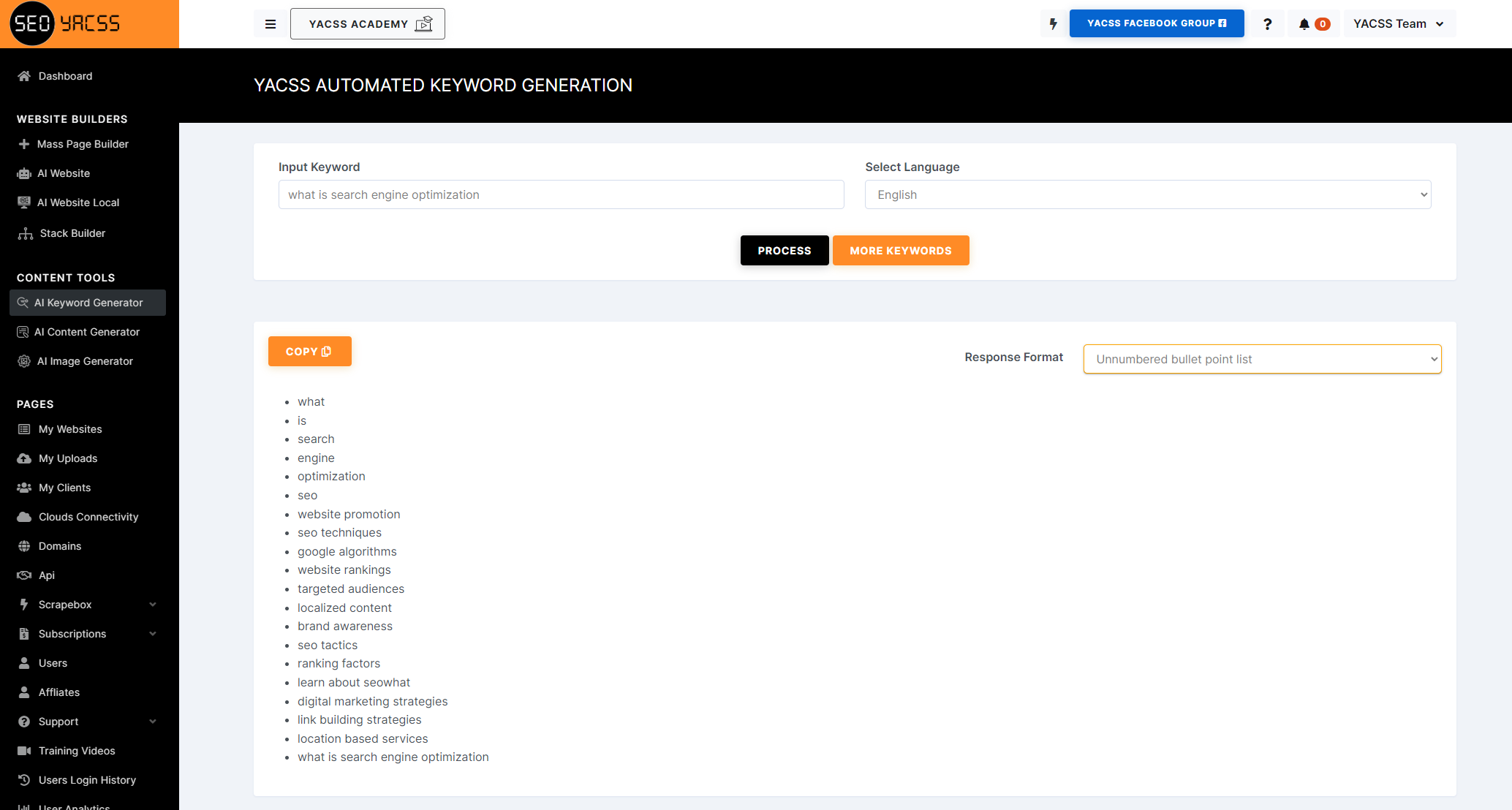Click the AI Website Local icon
Image resolution: width=1512 pixels, height=810 pixels.
pos(24,202)
